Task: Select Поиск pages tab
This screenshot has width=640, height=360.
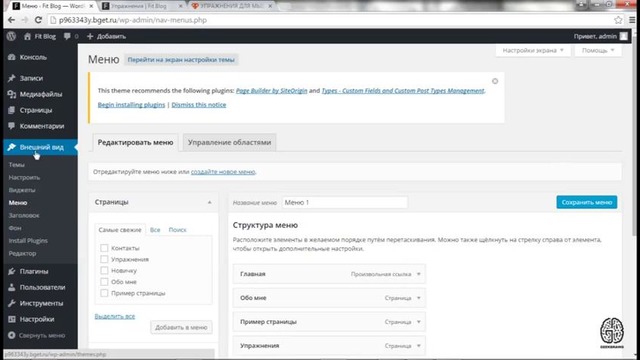Action: click(178, 230)
